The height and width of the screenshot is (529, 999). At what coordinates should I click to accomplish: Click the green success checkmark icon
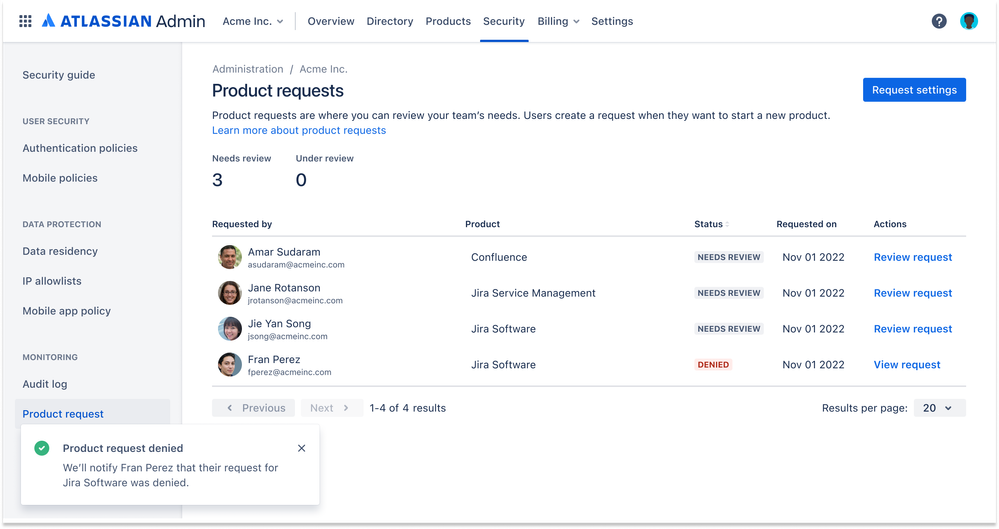pos(41,448)
